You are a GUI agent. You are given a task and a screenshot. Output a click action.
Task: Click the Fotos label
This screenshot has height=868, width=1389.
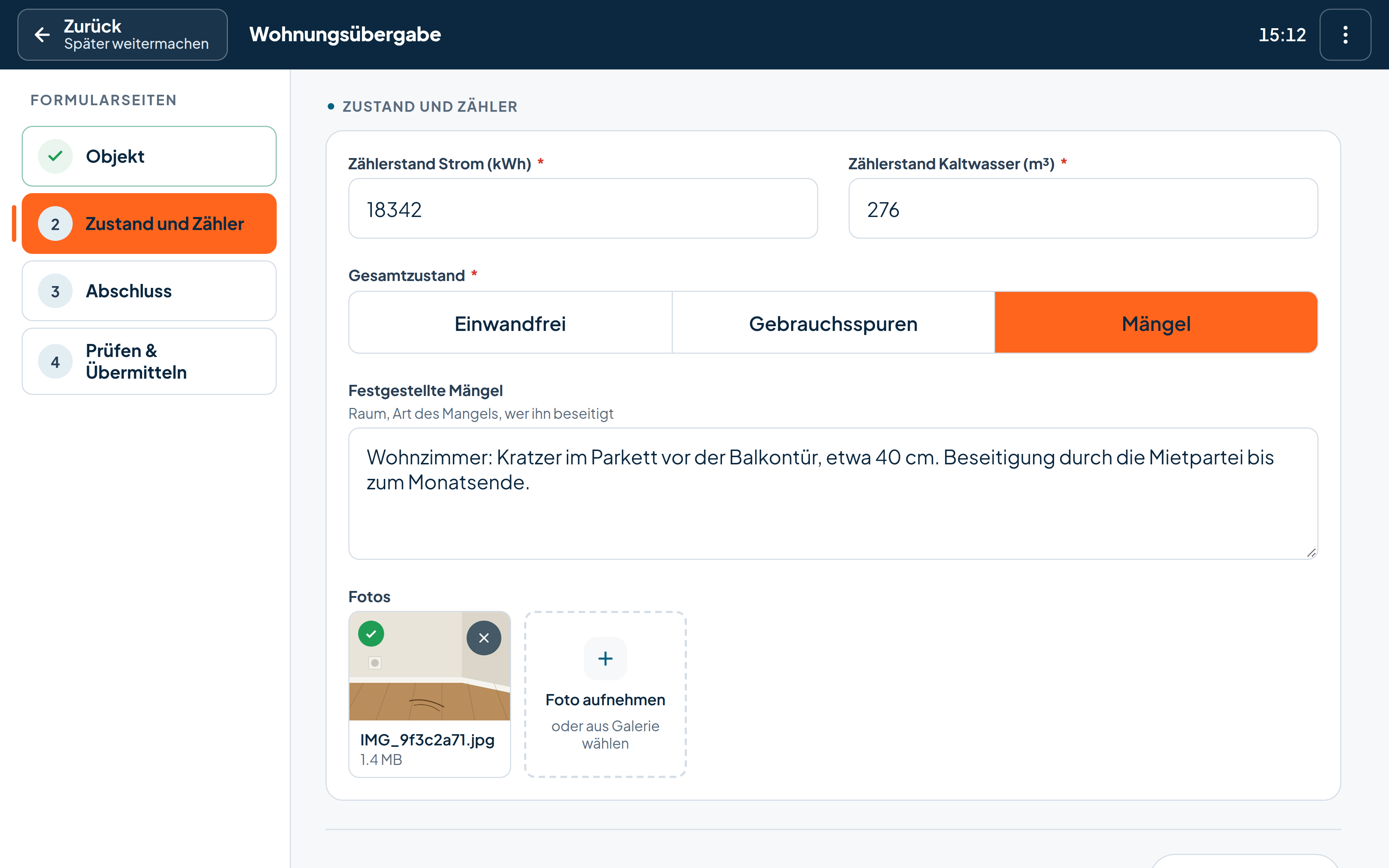coord(369,596)
